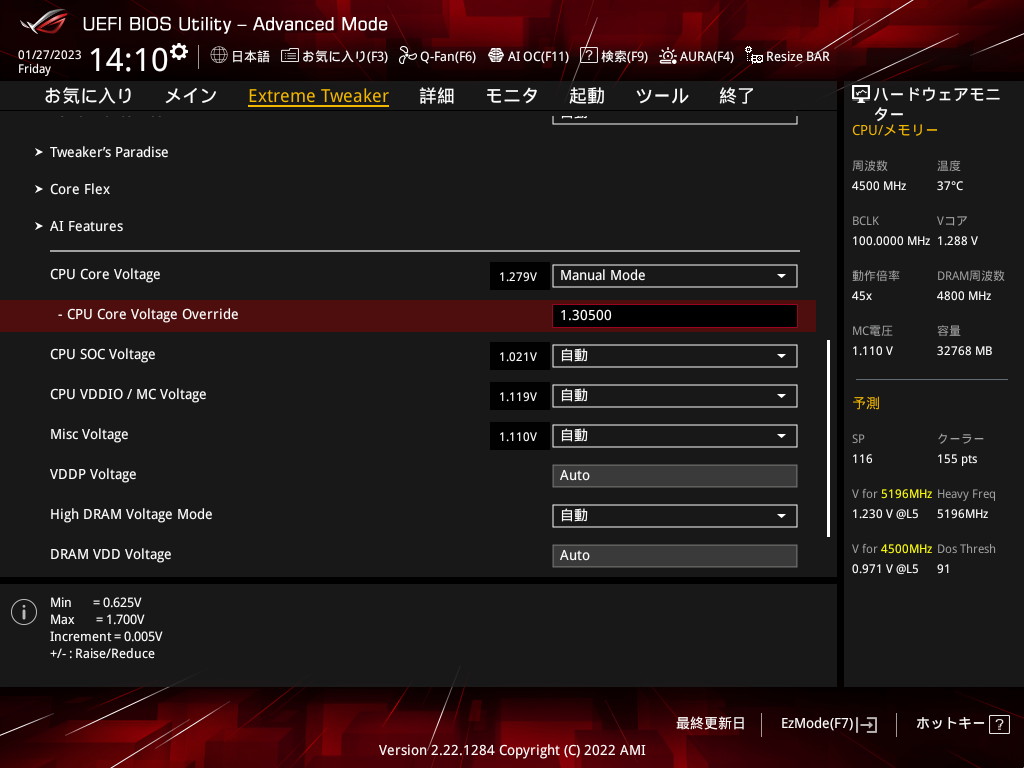This screenshot has width=1024, height=768.
Task: Switch to the モニタ tab
Action: [x=512, y=96]
